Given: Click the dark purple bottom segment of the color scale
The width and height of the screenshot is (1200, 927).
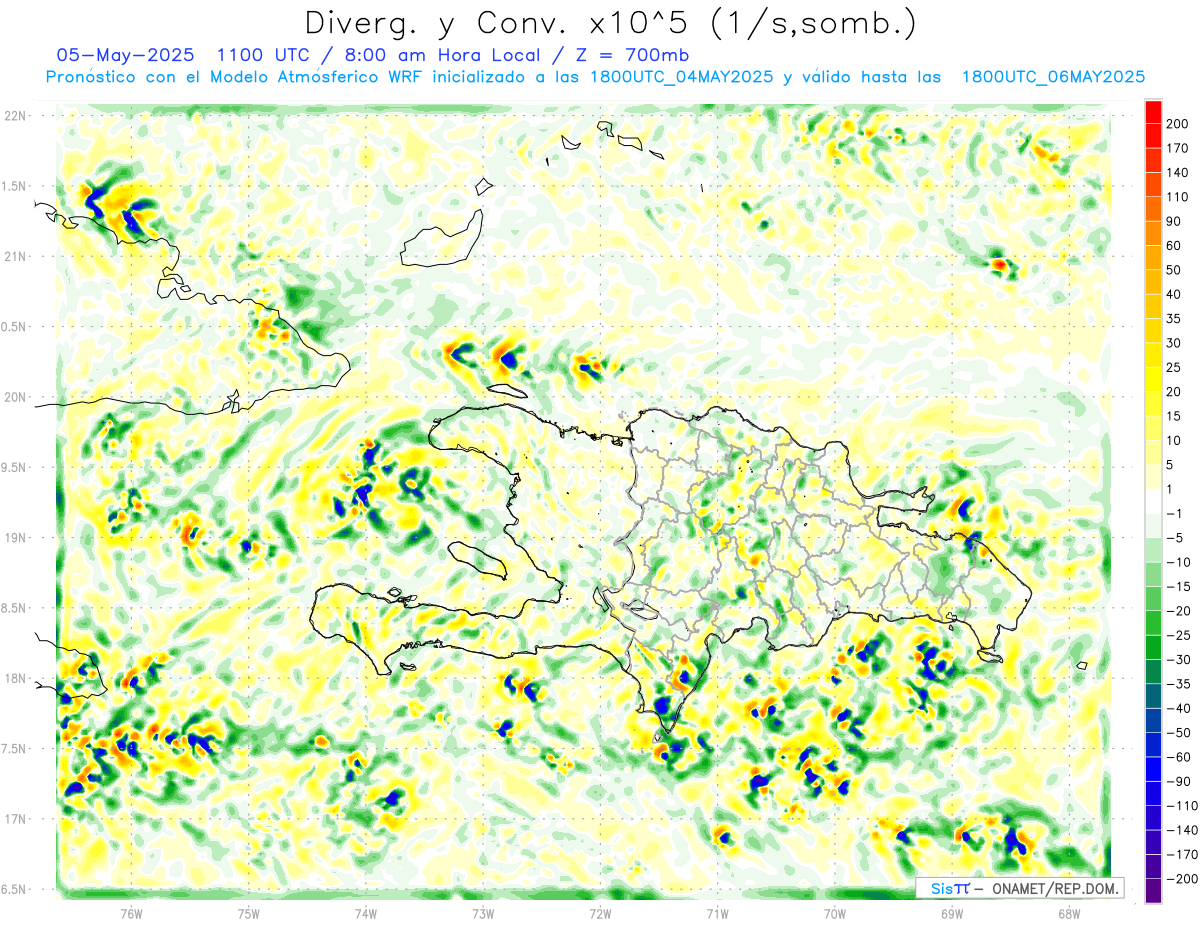Looking at the screenshot, I should tap(1153, 890).
